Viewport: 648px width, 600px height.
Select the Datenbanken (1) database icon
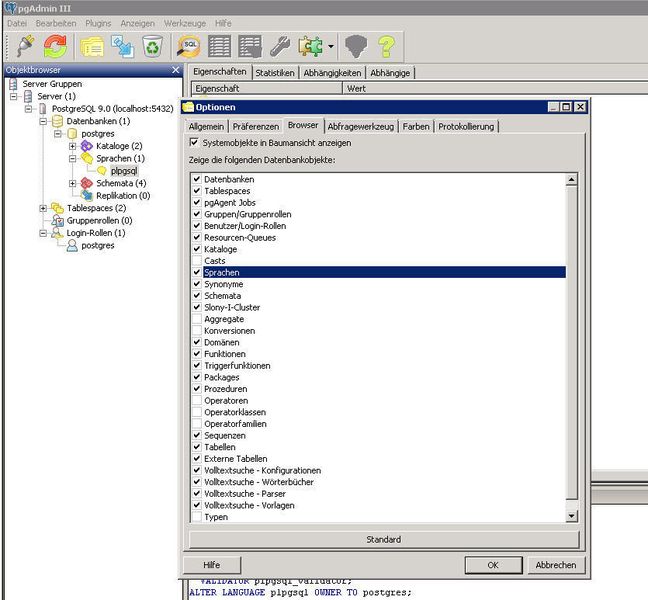[x=57, y=121]
